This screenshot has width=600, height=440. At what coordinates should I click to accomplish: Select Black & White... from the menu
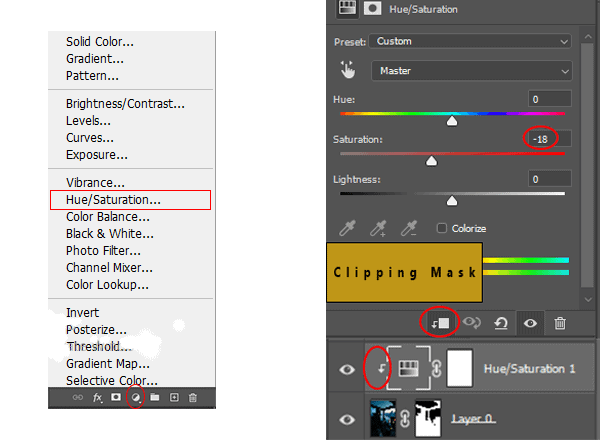tap(110, 234)
